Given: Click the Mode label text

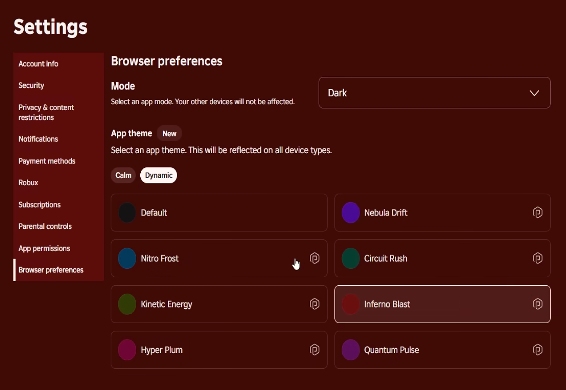Looking at the screenshot, I should (123, 86).
